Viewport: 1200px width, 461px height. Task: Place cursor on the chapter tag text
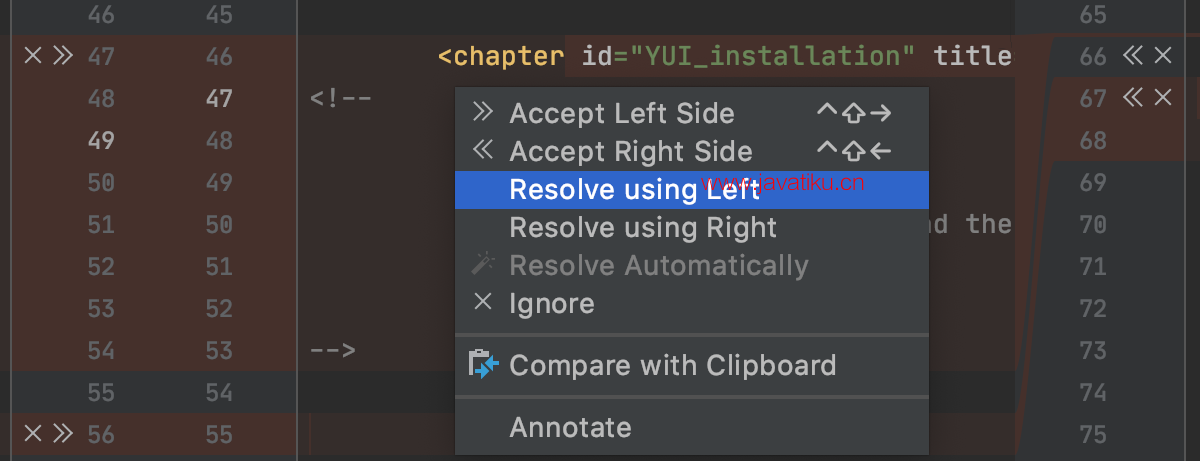click(x=501, y=56)
